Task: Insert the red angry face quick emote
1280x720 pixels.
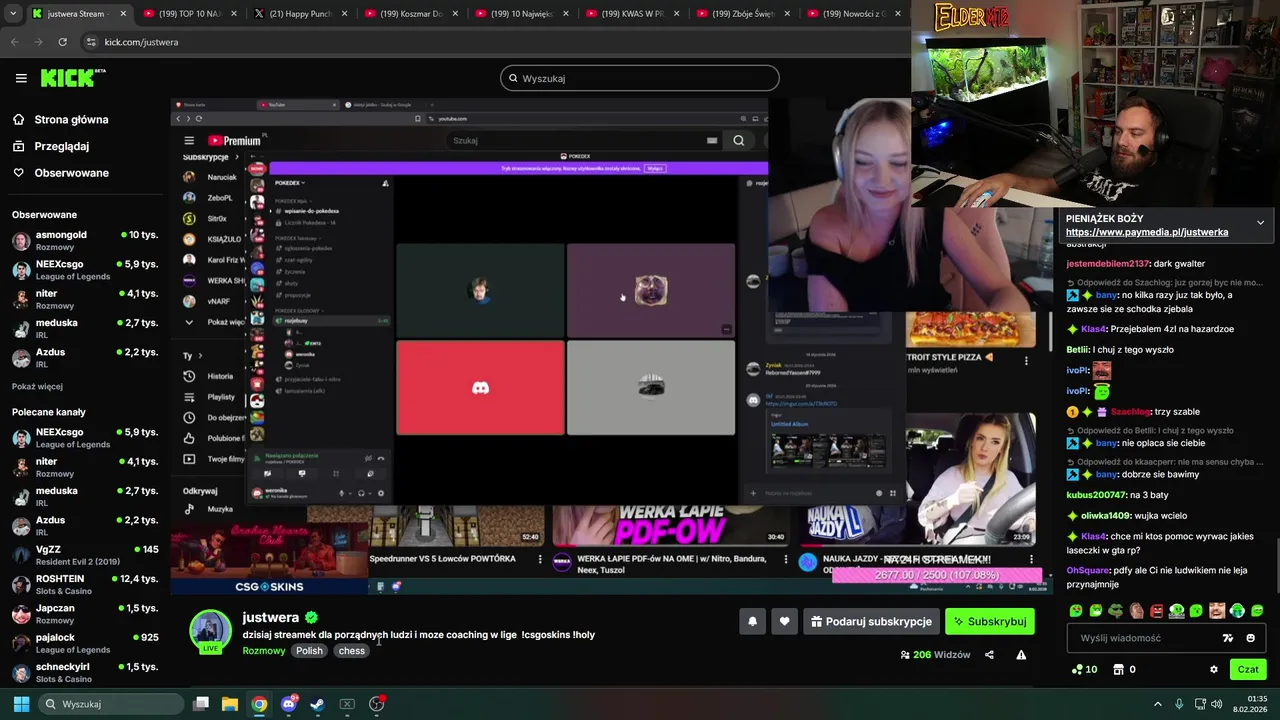Action: pyautogui.click(x=1157, y=611)
